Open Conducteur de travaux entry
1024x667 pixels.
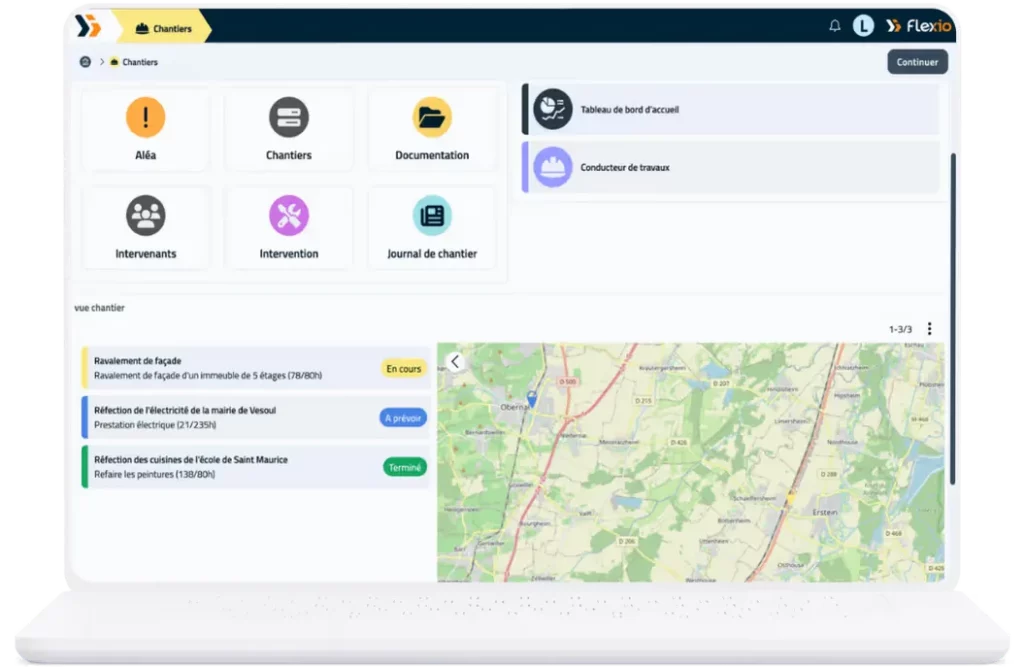click(x=731, y=167)
